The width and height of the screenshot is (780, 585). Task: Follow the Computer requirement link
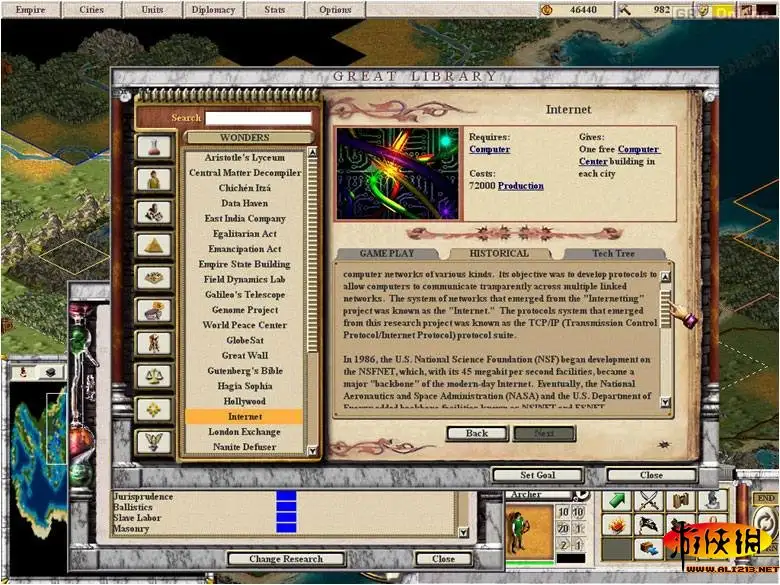pos(489,149)
